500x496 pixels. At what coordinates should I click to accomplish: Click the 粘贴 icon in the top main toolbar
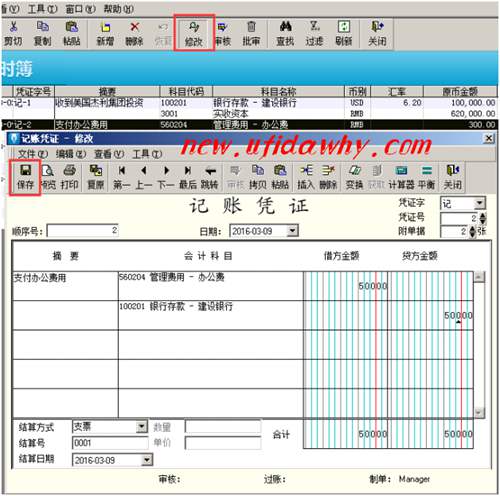71,33
